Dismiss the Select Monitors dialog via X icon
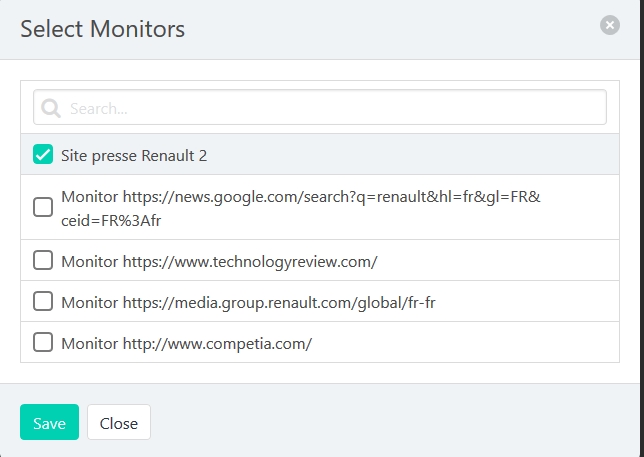Image resolution: width=644 pixels, height=457 pixels. tap(610, 25)
